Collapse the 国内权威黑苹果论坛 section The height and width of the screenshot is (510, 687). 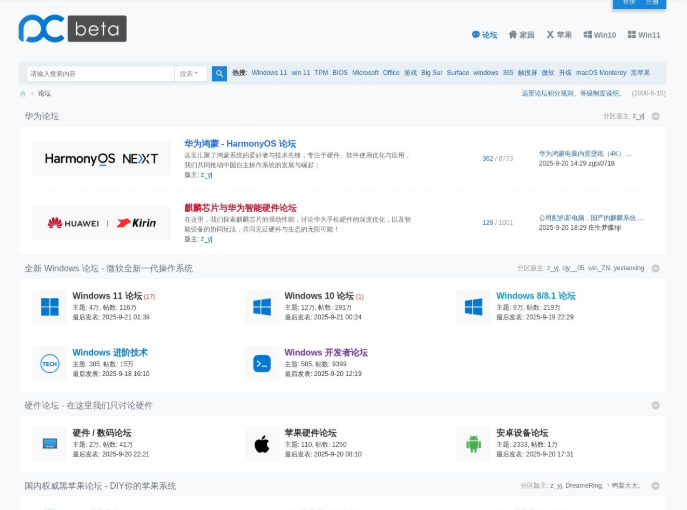[x=655, y=485]
